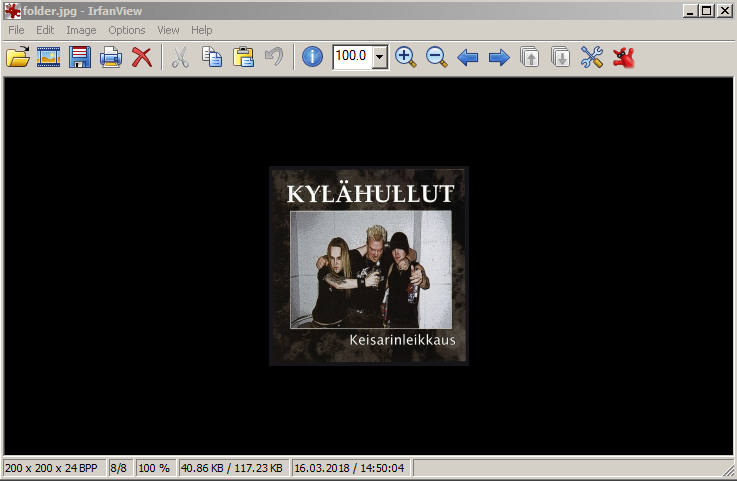Click the next page icon
This screenshot has height=481, width=737.
[561, 57]
